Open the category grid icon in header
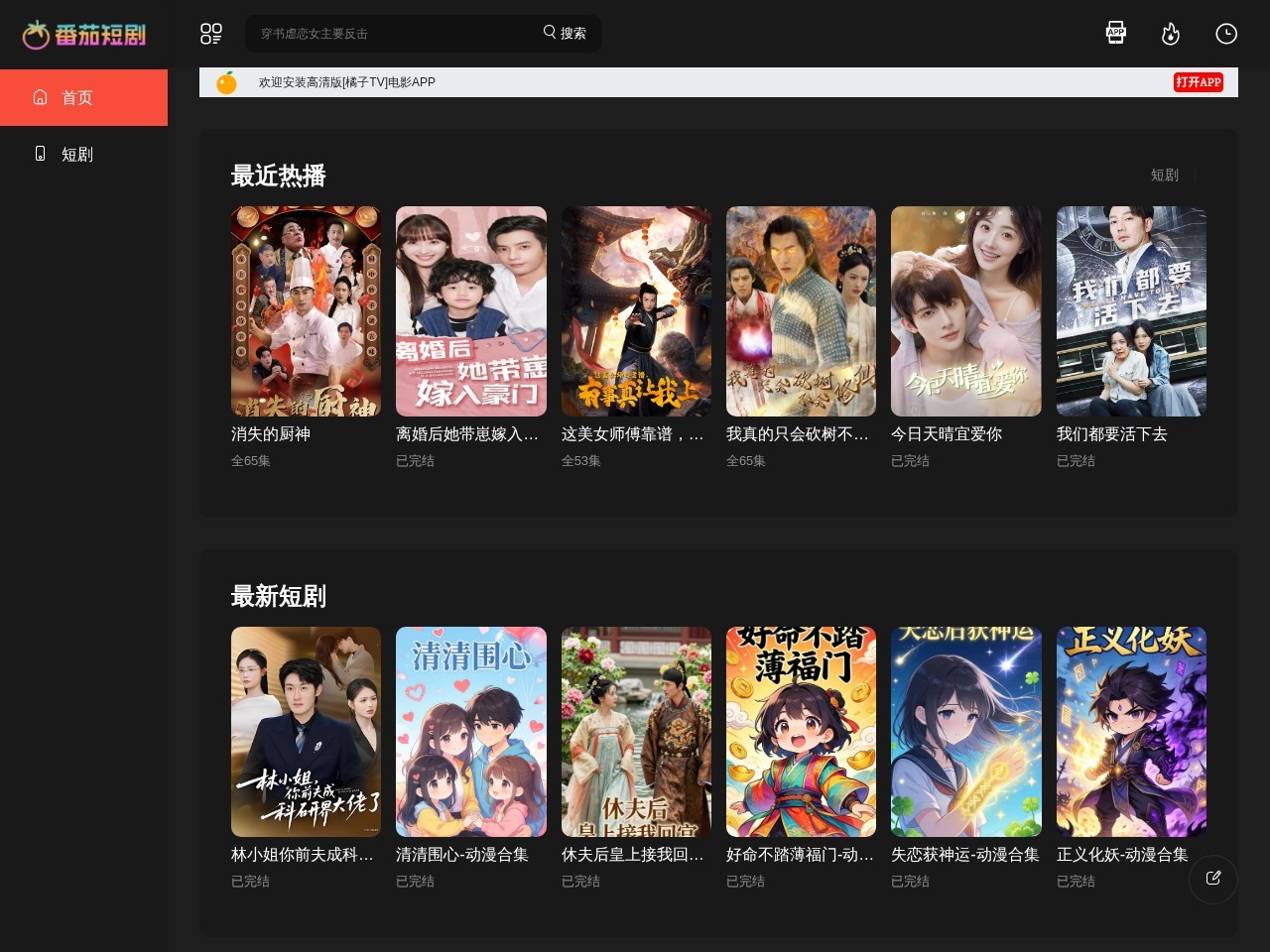 pyautogui.click(x=211, y=34)
